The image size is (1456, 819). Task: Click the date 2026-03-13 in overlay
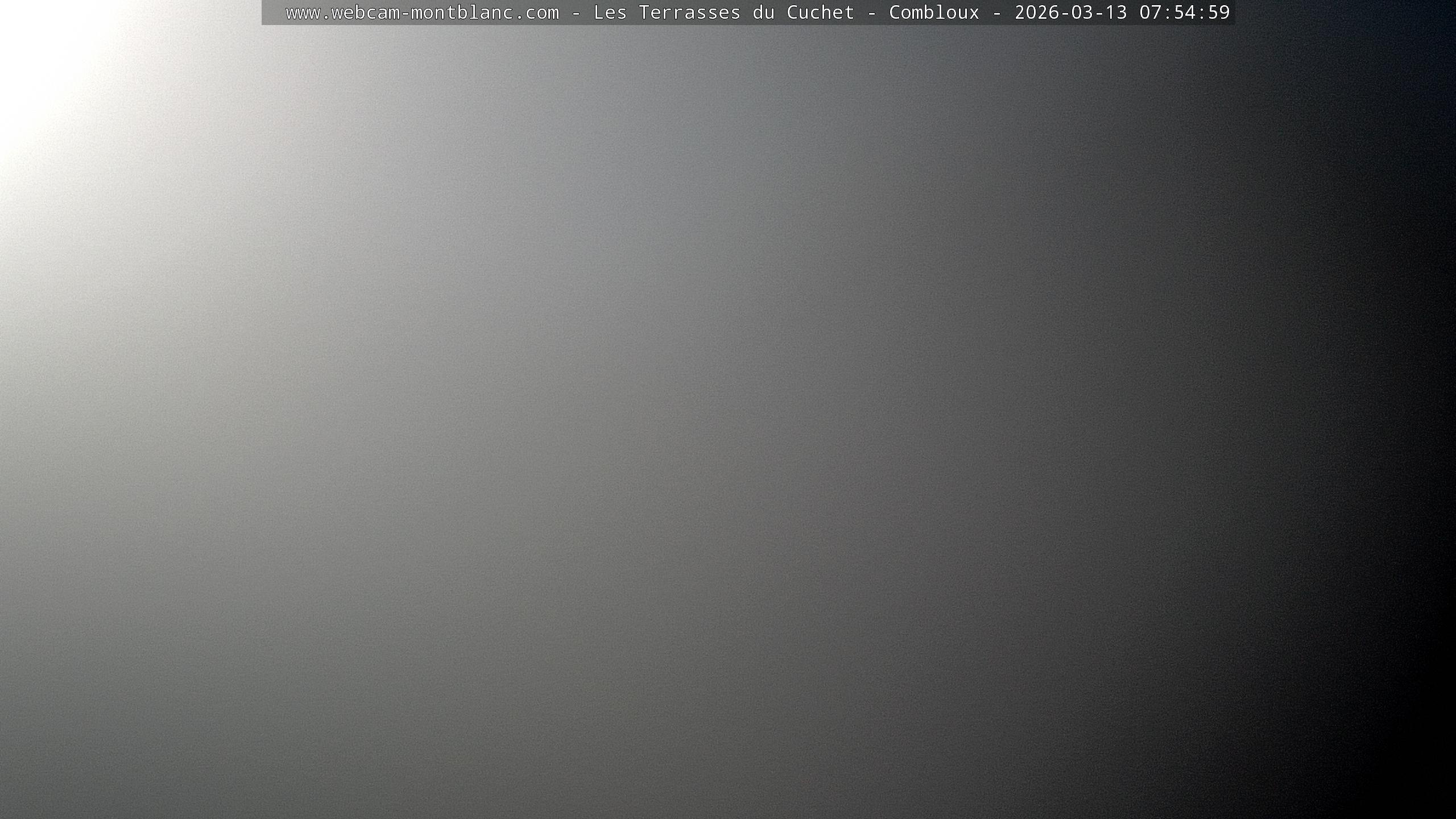point(1070,13)
